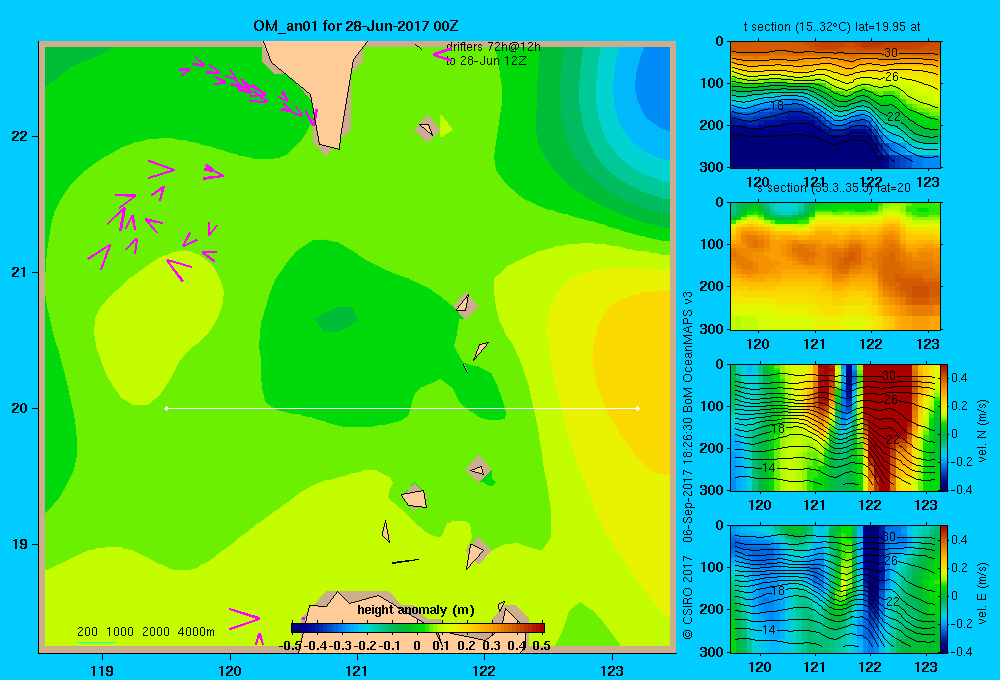This screenshot has width=1000, height=680.
Task: Click the large magenta drifter arrow near 120E bottom
Action: 244,618
